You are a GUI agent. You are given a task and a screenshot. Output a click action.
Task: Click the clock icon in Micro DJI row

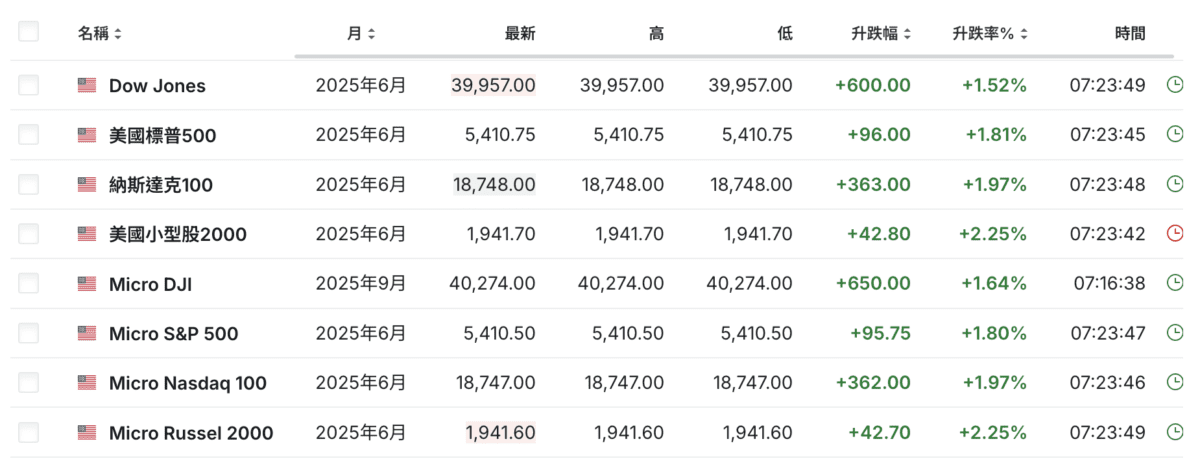tap(1175, 284)
